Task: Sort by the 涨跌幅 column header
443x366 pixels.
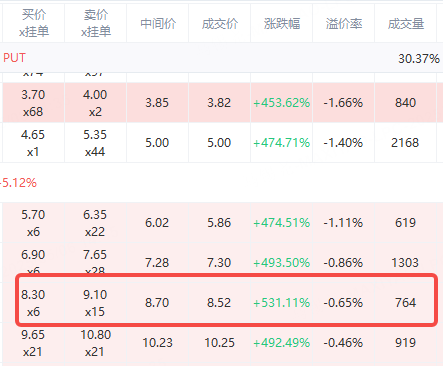Action: (282, 23)
